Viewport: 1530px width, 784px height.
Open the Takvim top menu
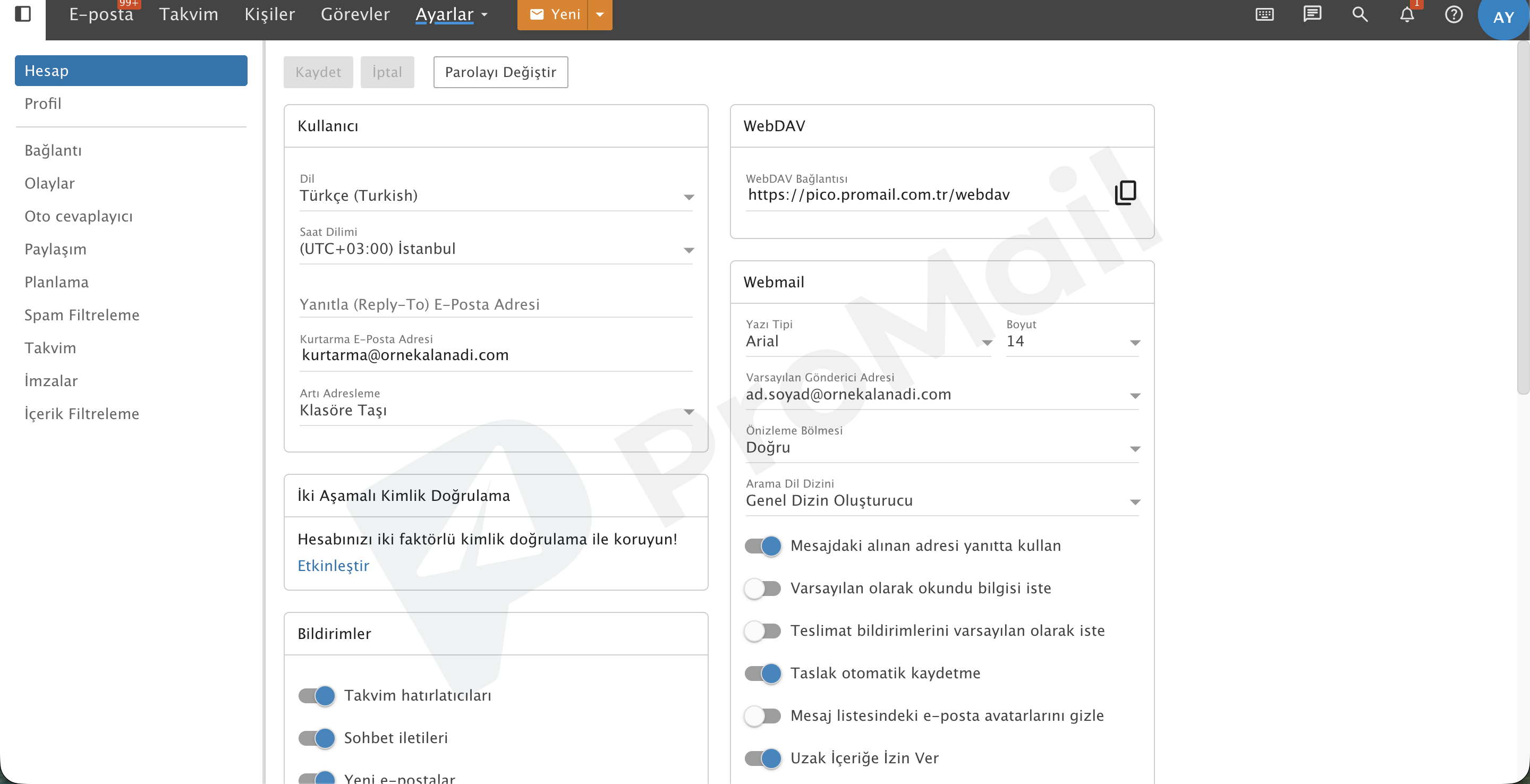pyautogui.click(x=188, y=14)
